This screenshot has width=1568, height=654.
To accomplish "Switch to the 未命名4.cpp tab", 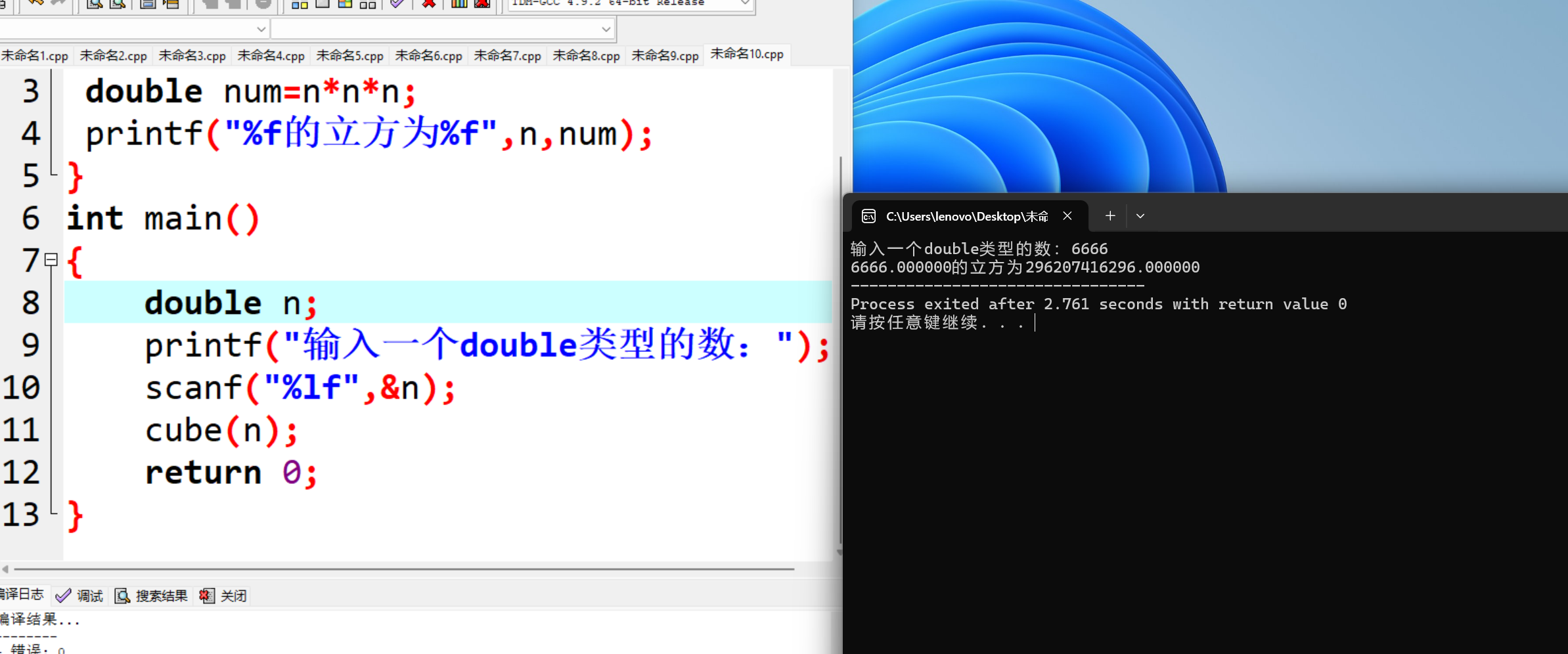I will 271,56.
